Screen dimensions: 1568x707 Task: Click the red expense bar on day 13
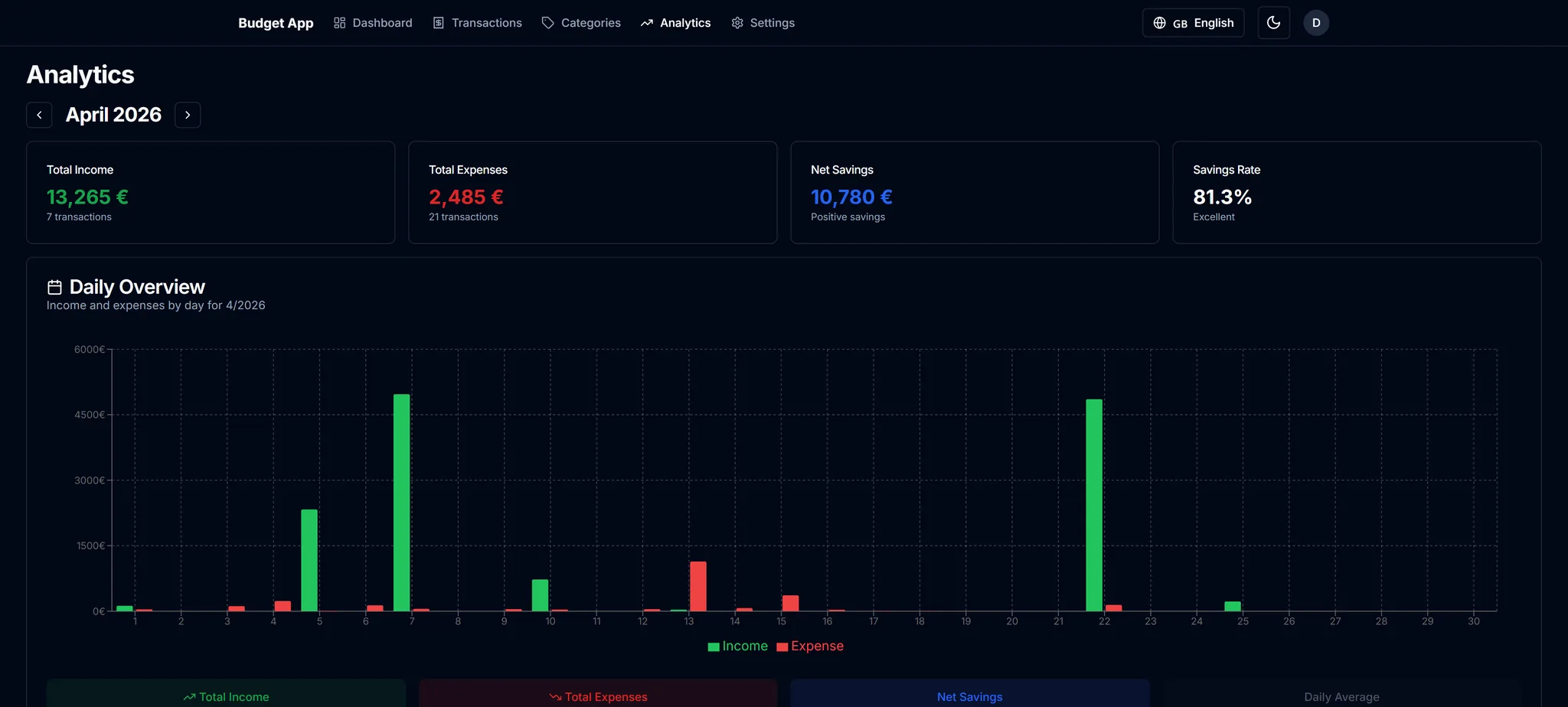click(x=698, y=586)
